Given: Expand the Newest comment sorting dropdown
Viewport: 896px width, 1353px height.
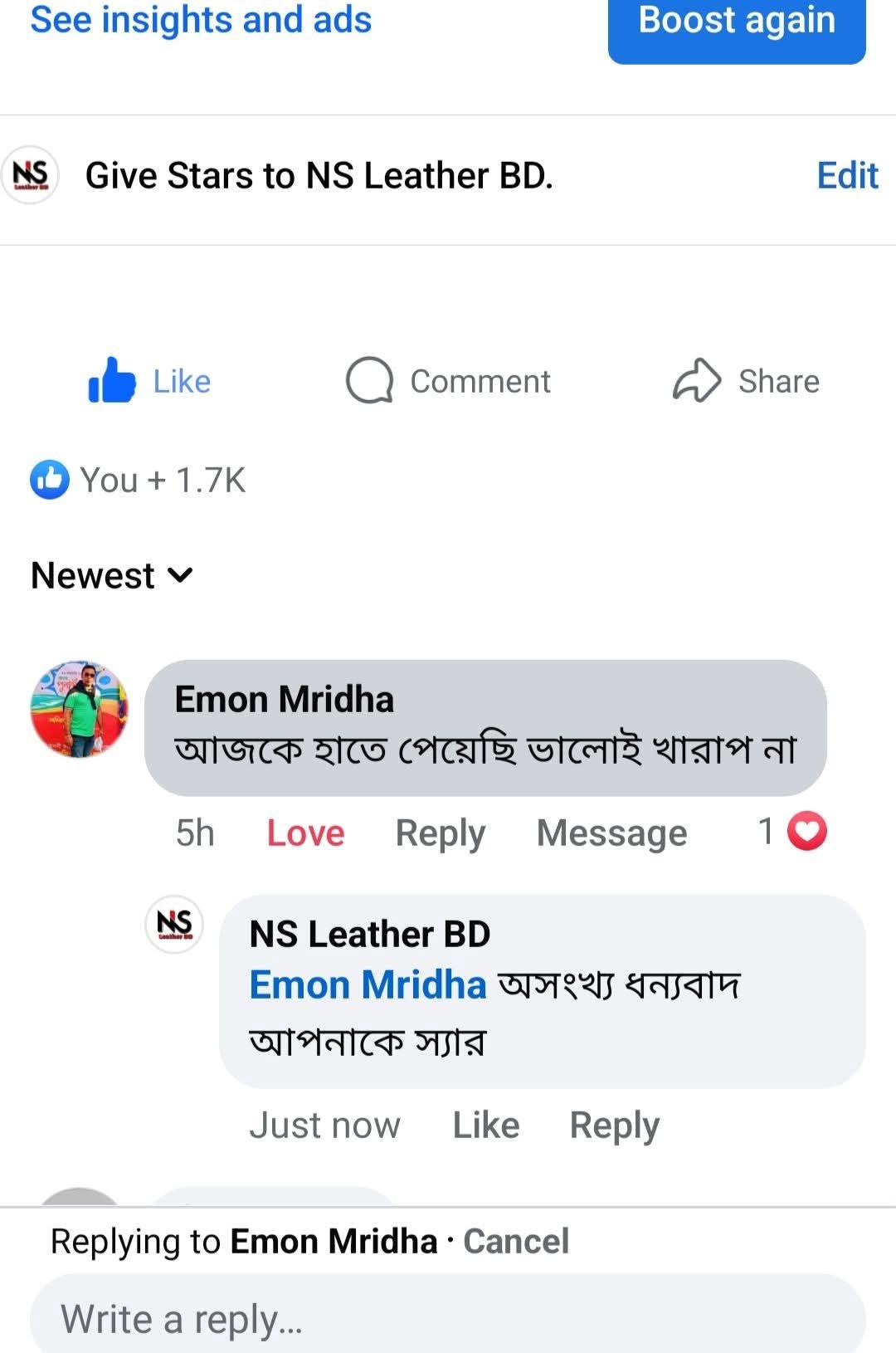Looking at the screenshot, I should pos(112,575).
